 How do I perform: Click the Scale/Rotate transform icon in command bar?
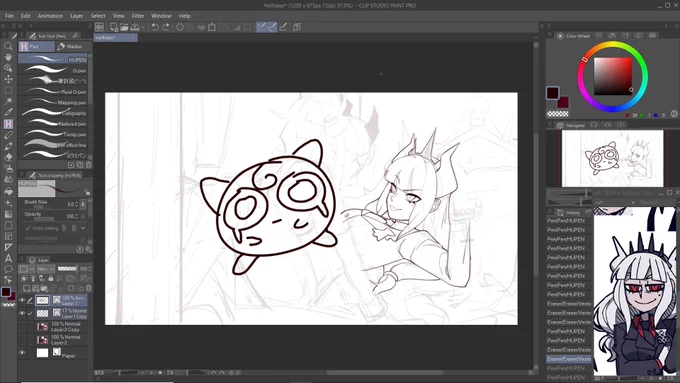pos(212,27)
